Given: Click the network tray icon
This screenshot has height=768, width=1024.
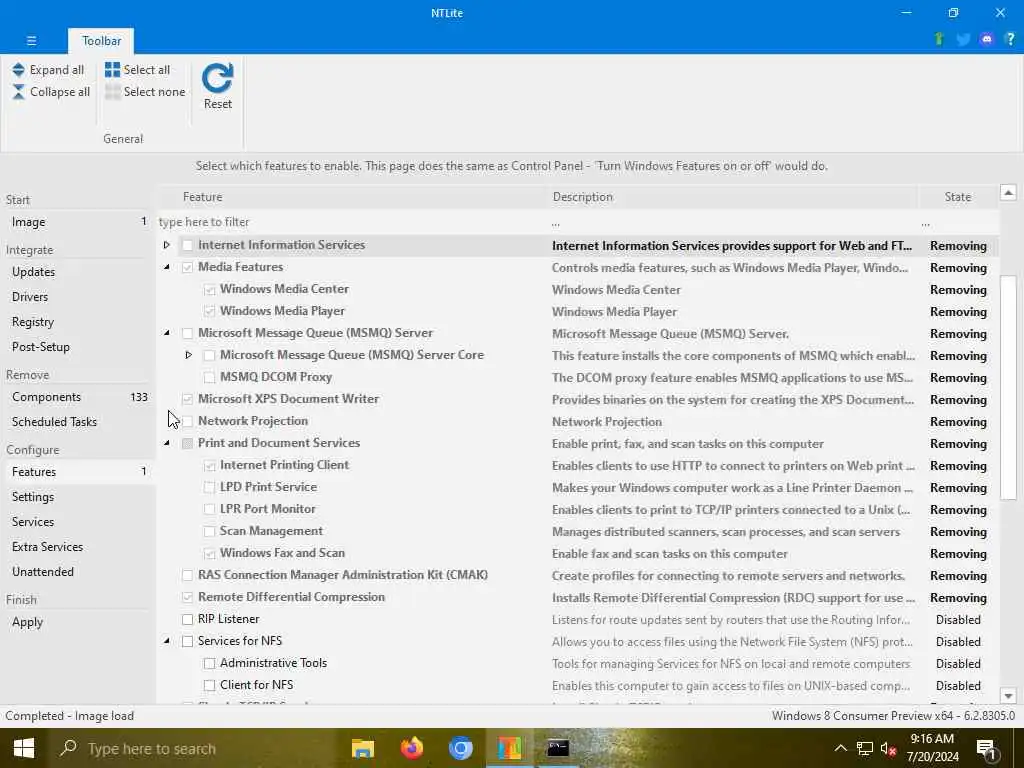Looking at the screenshot, I should (865, 748).
